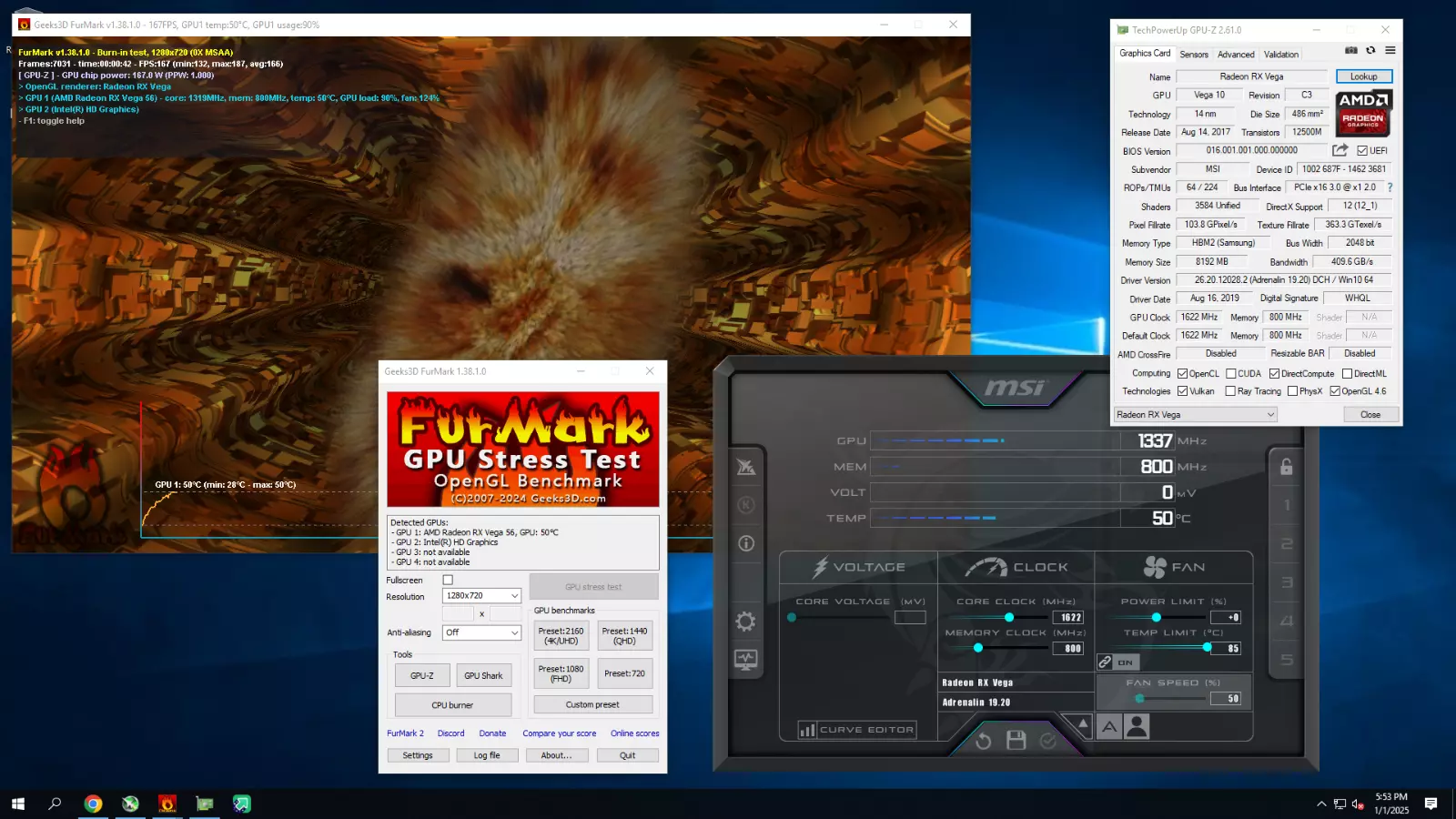
Task: Reset Afterburner settings with the reset icon
Action: point(983,741)
